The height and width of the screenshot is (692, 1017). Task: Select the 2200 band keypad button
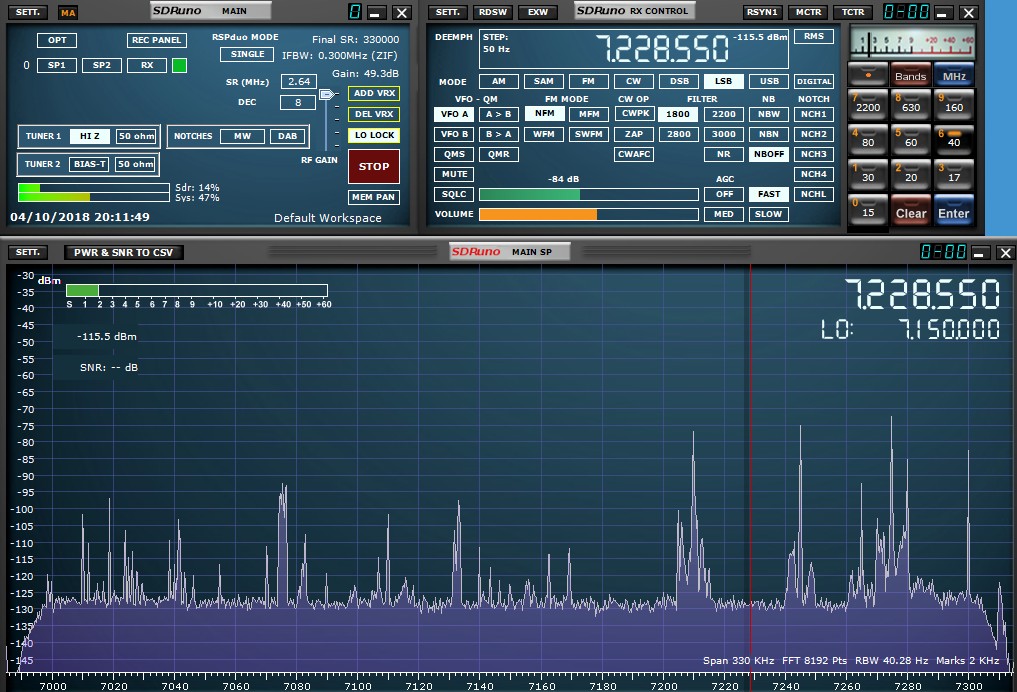point(868,105)
